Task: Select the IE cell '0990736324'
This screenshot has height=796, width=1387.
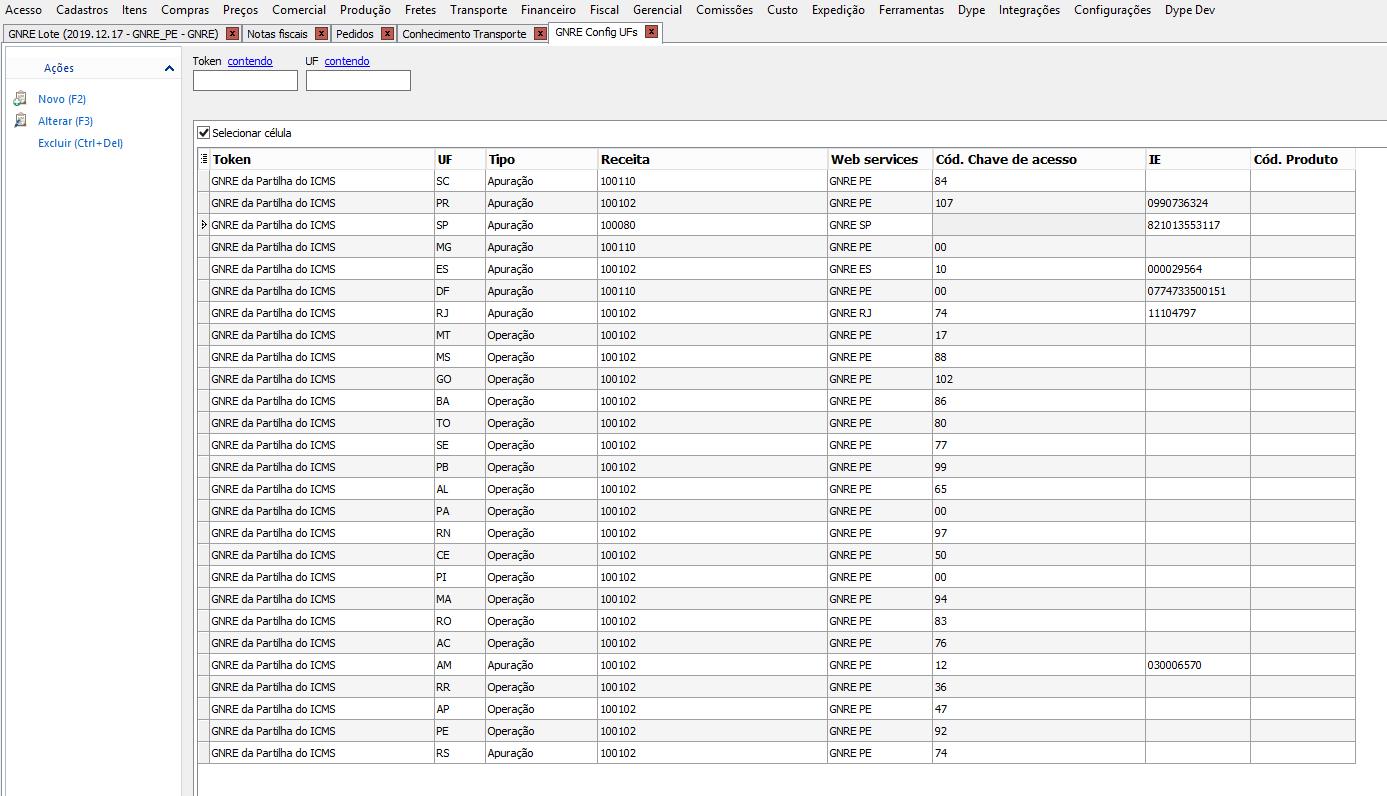Action: coord(1198,203)
